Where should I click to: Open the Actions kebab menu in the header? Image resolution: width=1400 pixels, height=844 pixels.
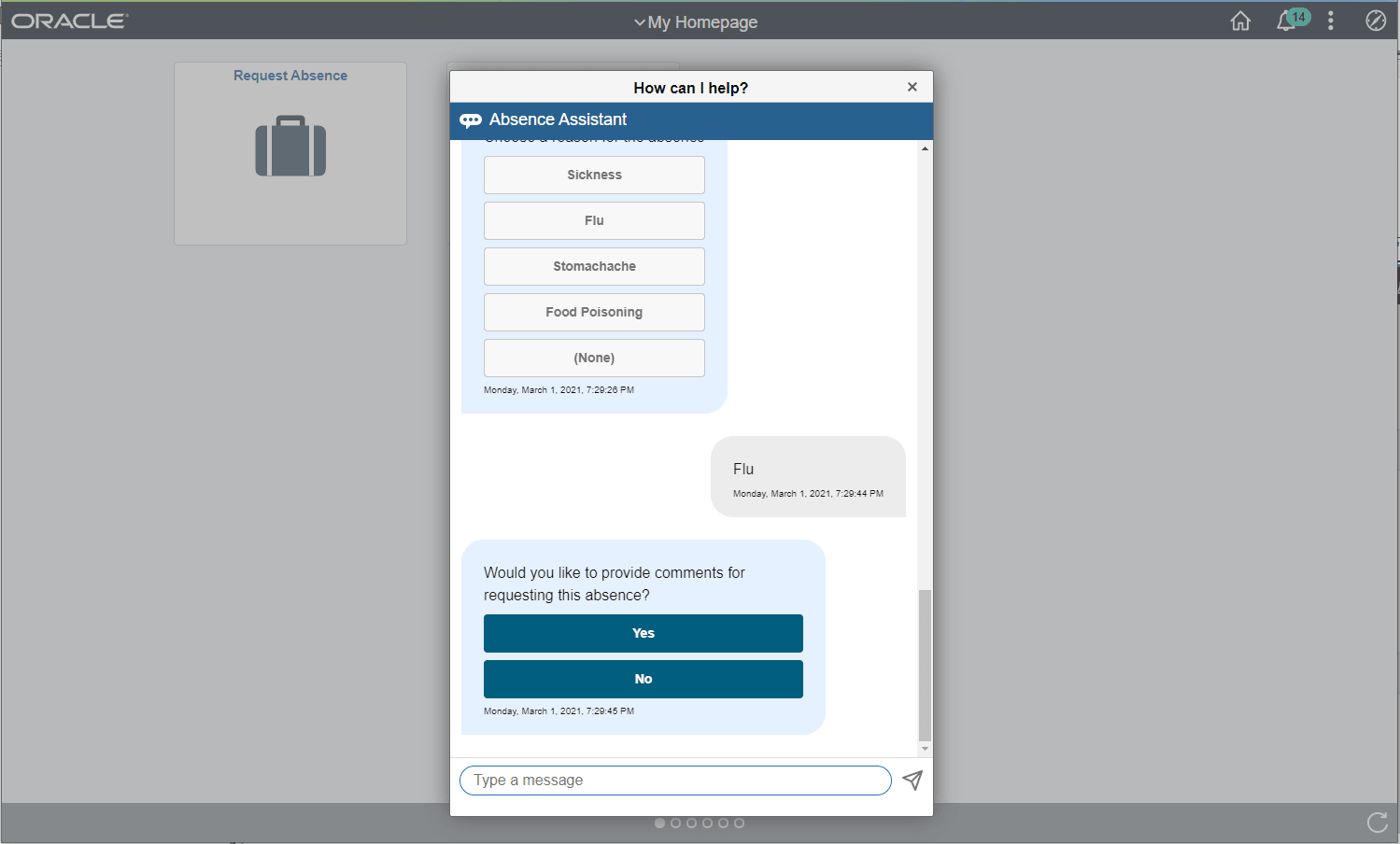pyautogui.click(x=1330, y=20)
